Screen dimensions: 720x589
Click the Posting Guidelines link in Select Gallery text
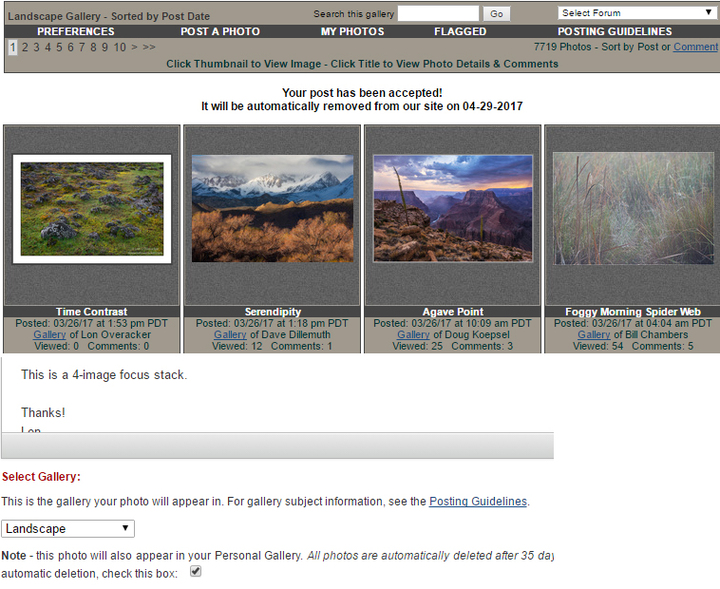[478, 501]
